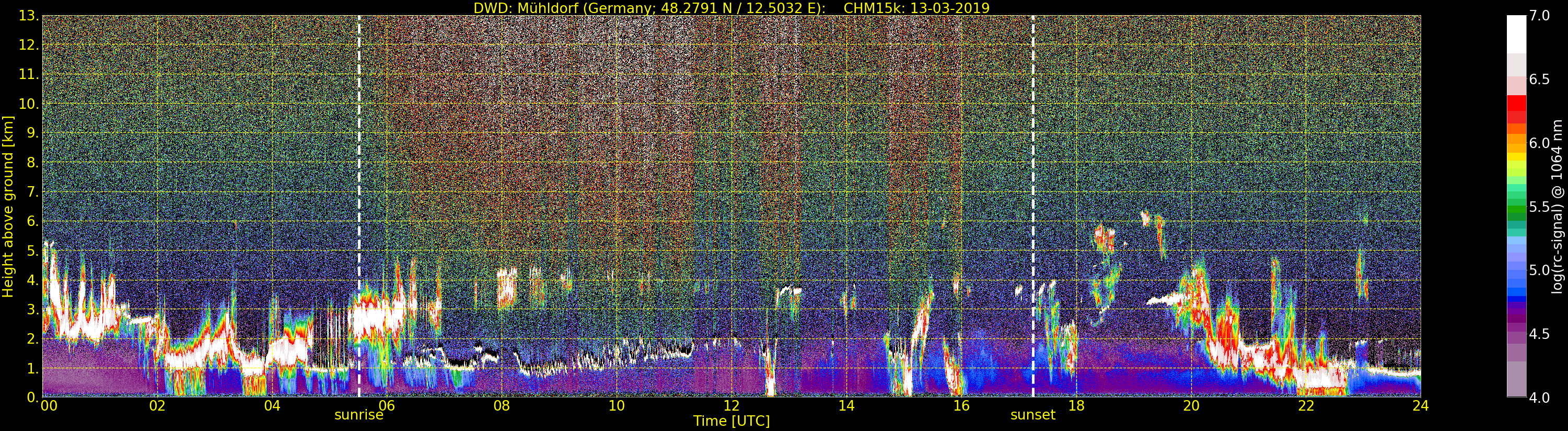The image size is (1568, 431).
Task: Click the '11.' height tick label
Action: tap(29, 74)
